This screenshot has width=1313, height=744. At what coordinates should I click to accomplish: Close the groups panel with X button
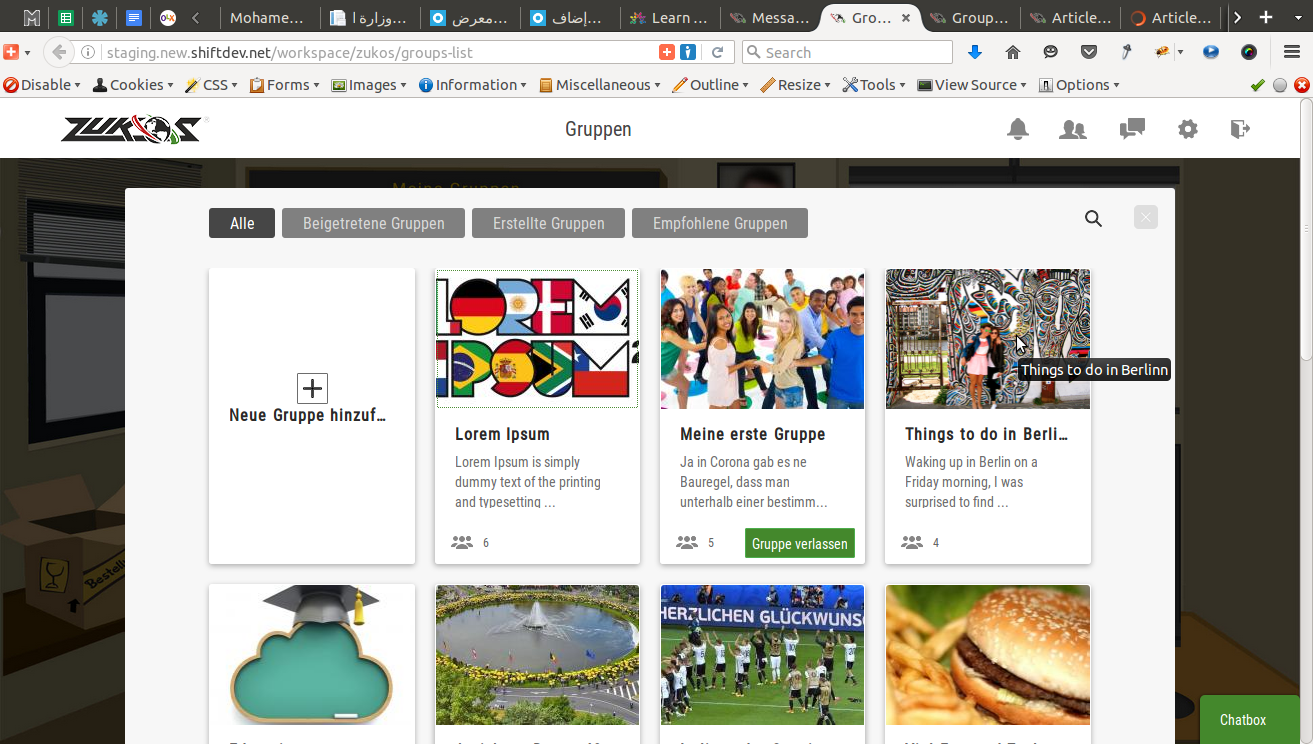[x=1146, y=217]
